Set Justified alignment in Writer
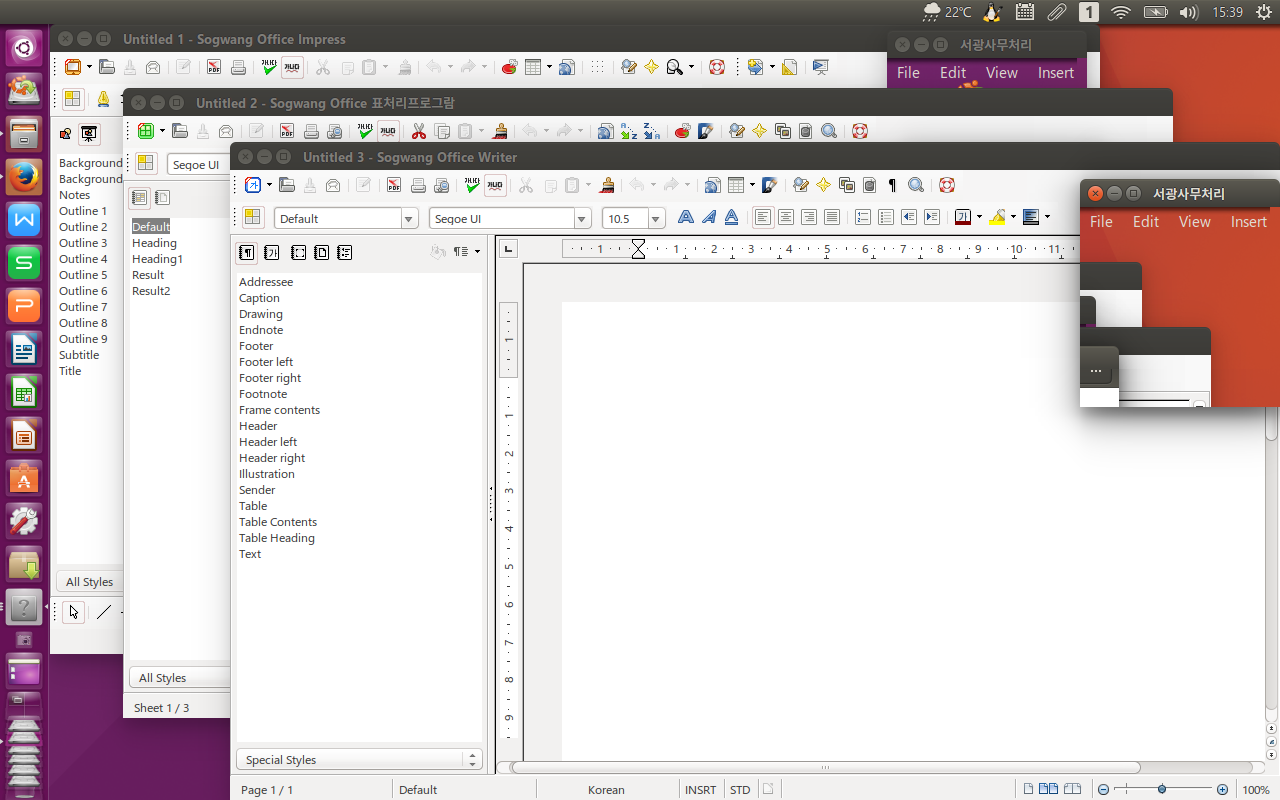Image resolution: width=1280 pixels, height=800 pixels. (832, 217)
